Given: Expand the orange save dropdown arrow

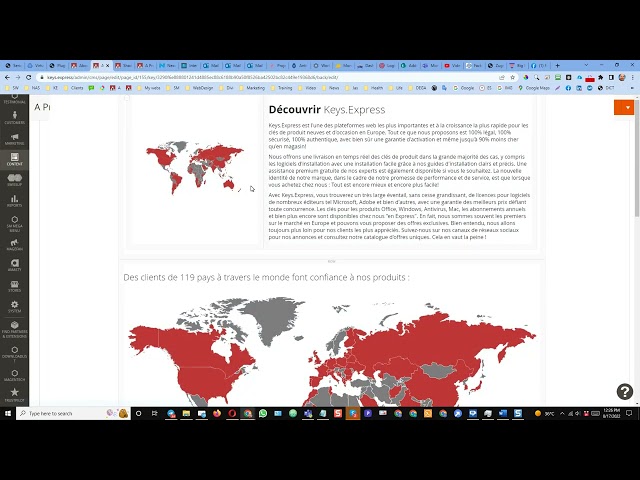Looking at the screenshot, I should (628, 108).
